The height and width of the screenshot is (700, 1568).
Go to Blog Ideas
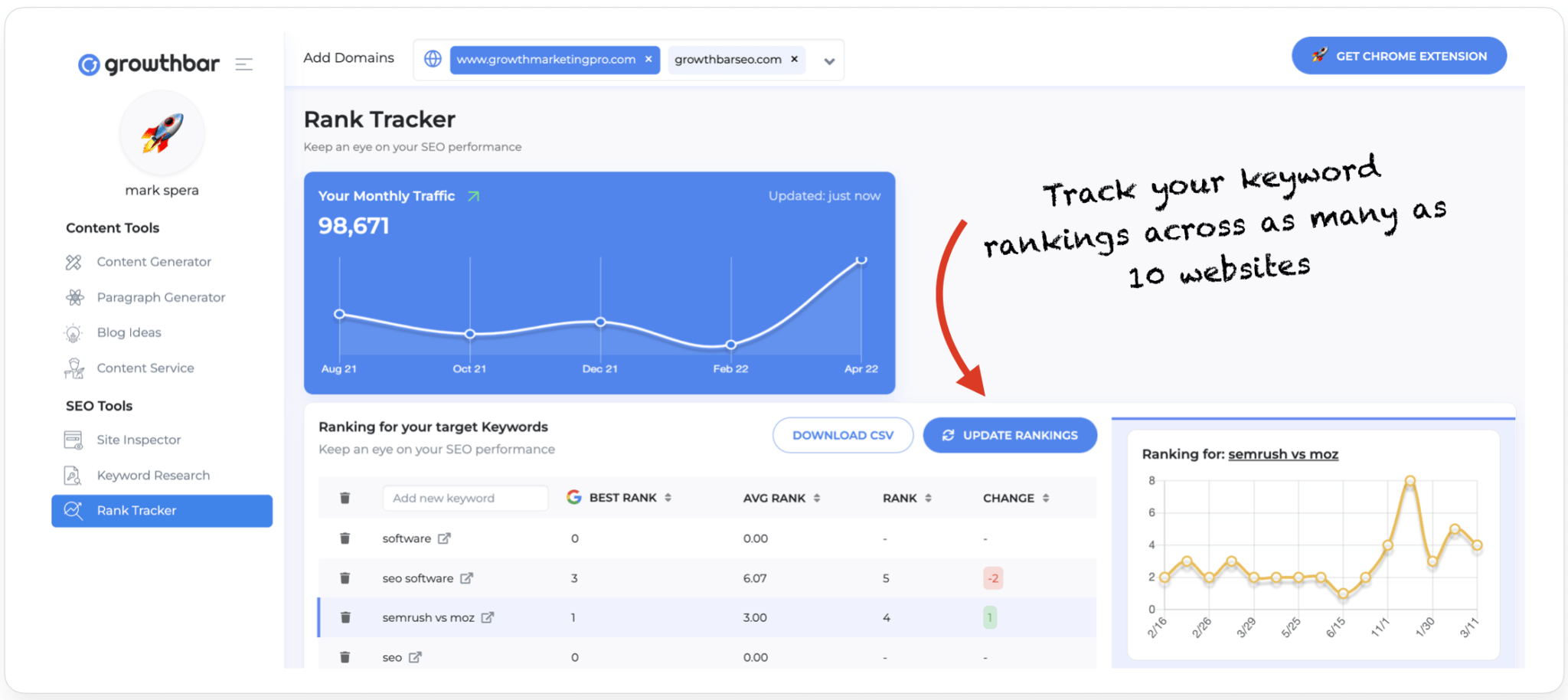click(x=129, y=332)
